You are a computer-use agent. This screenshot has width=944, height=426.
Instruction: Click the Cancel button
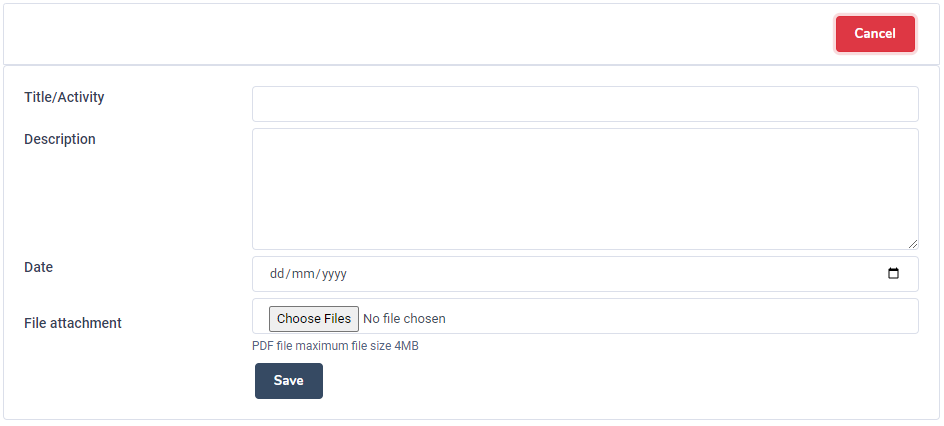tap(875, 34)
